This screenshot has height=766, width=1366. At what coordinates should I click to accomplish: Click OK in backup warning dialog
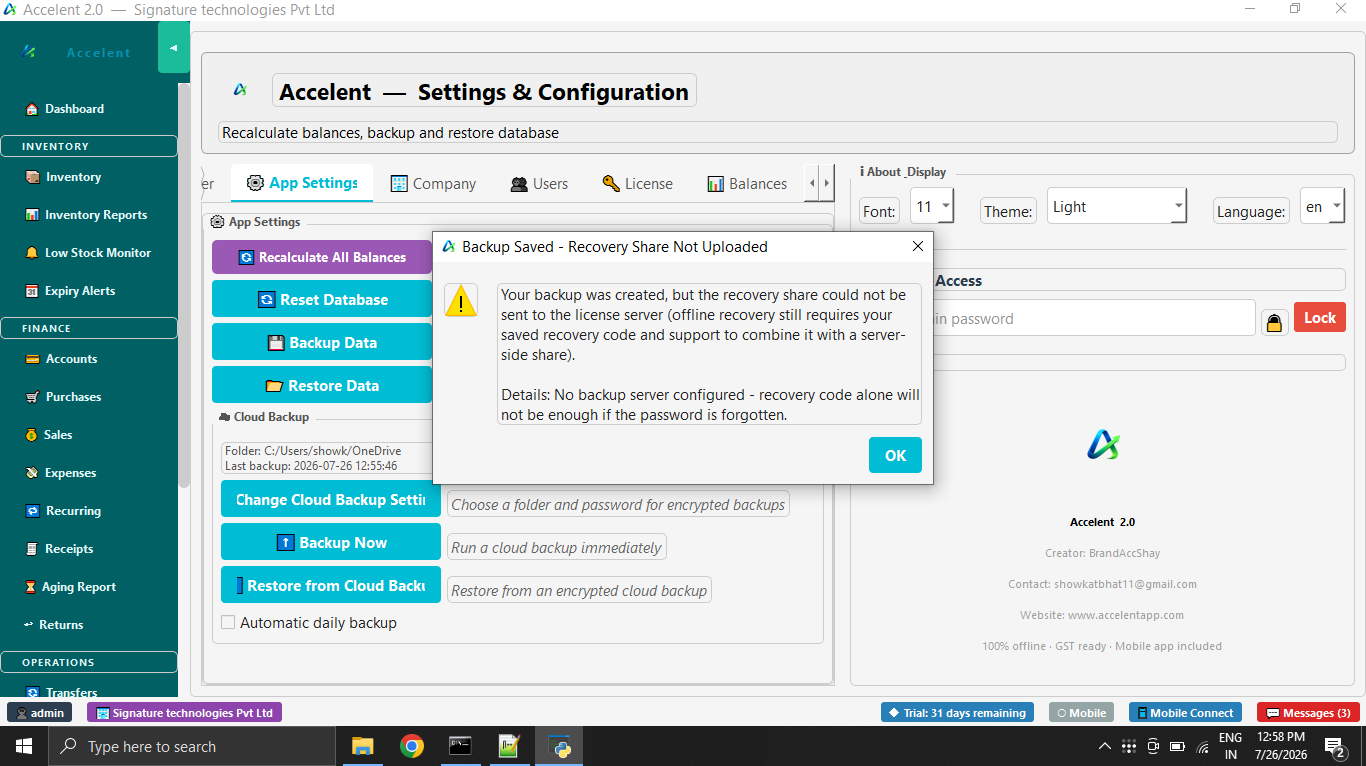pyautogui.click(x=895, y=455)
